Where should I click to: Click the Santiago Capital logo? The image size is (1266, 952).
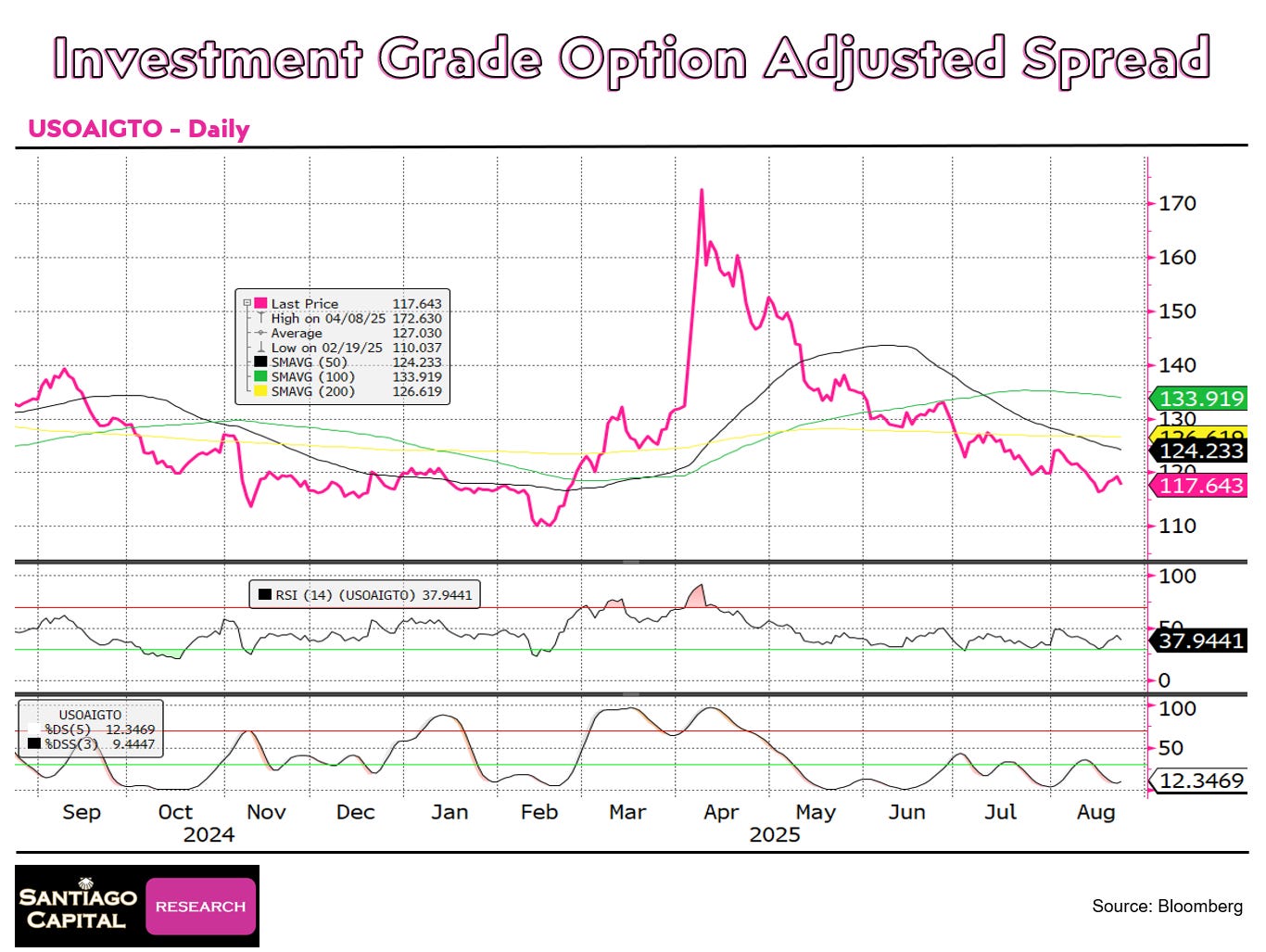(x=79, y=905)
